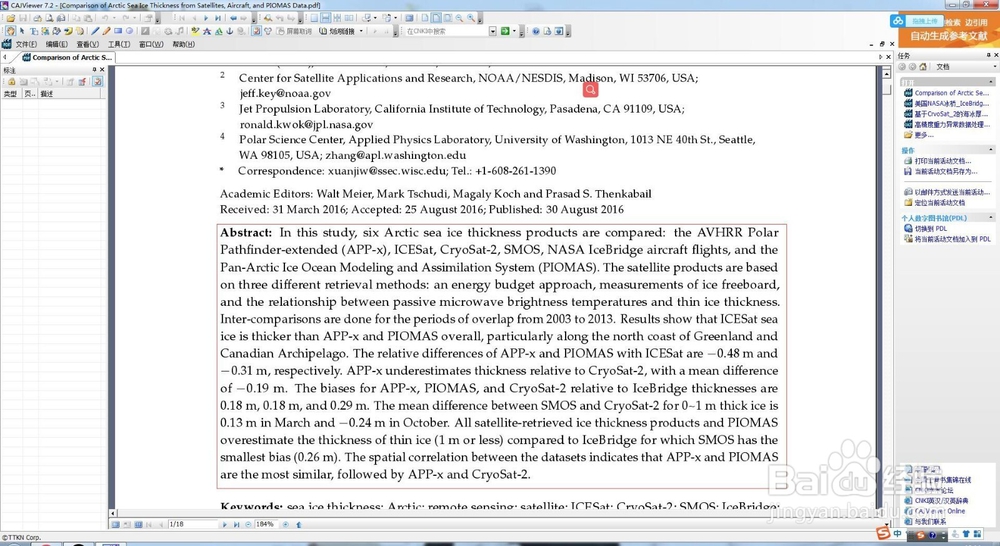
Task: Jump to last page in top toolbar
Action: (x=218, y=18)
